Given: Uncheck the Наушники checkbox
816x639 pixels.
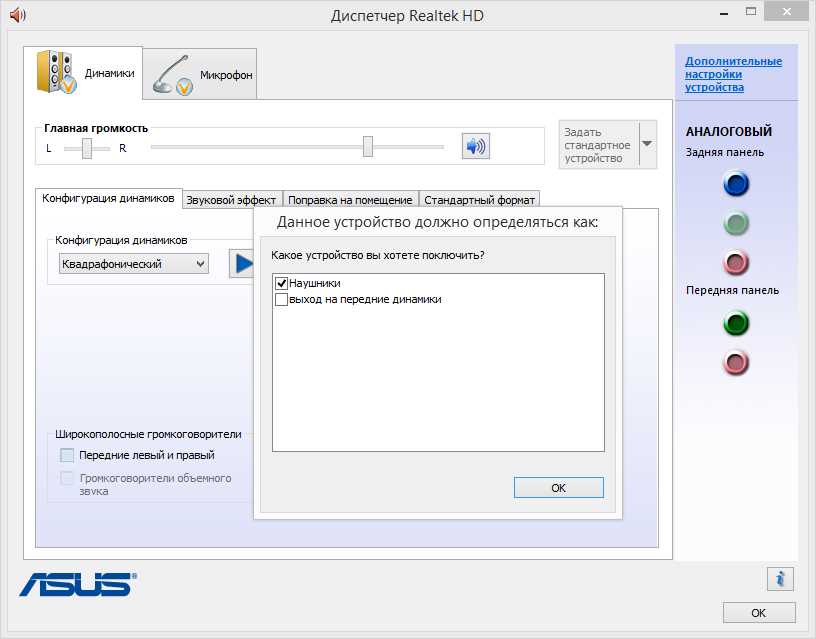Looking at the screenshot, I should tap(281, 284).
